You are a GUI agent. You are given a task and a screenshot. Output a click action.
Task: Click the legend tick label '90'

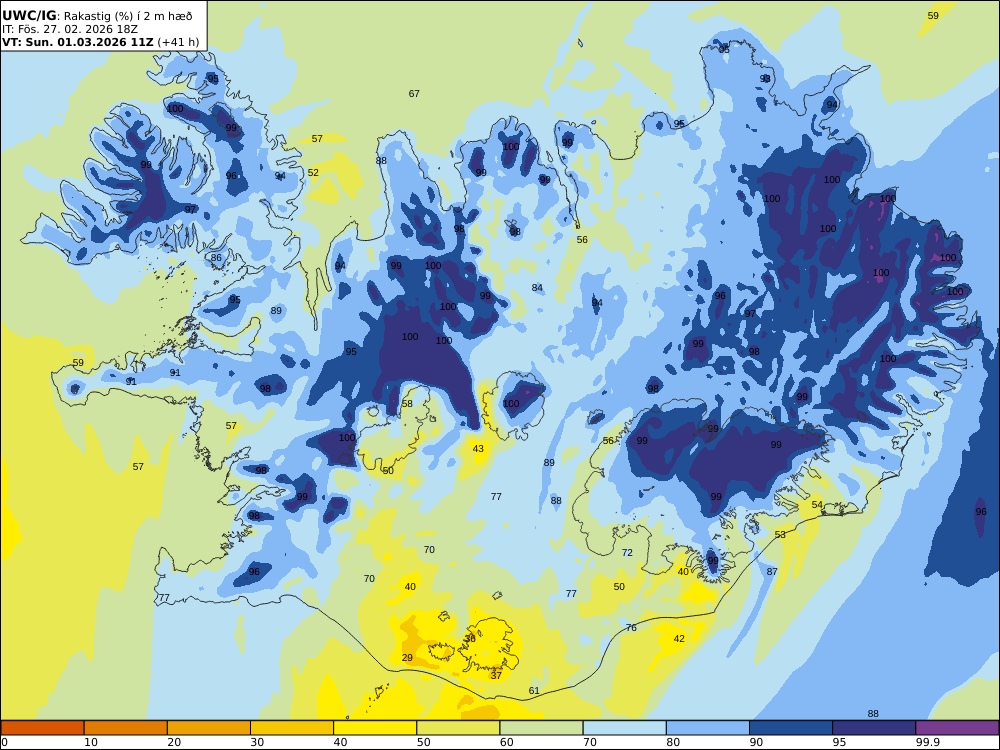click(756, 742)
